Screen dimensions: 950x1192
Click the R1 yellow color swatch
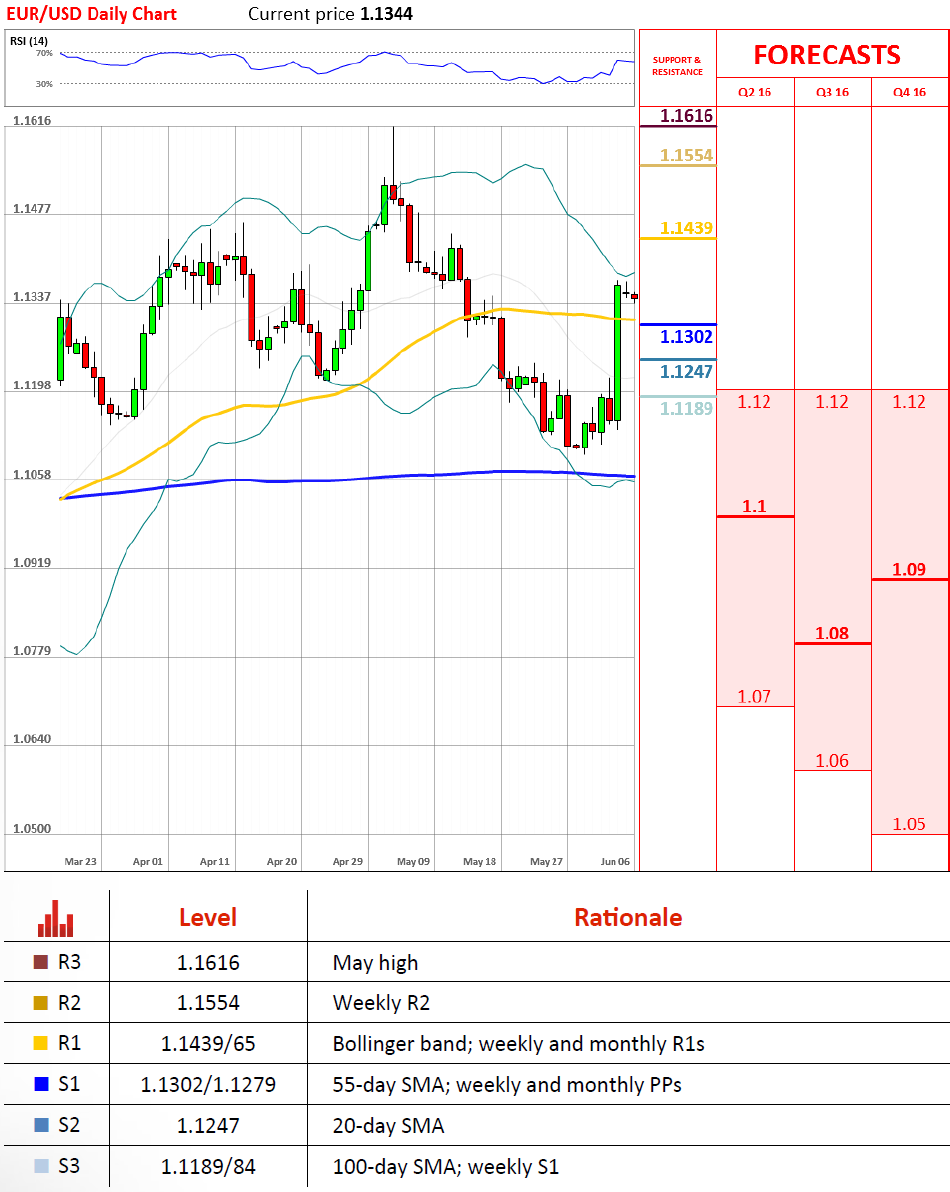tap(41, 1043)
